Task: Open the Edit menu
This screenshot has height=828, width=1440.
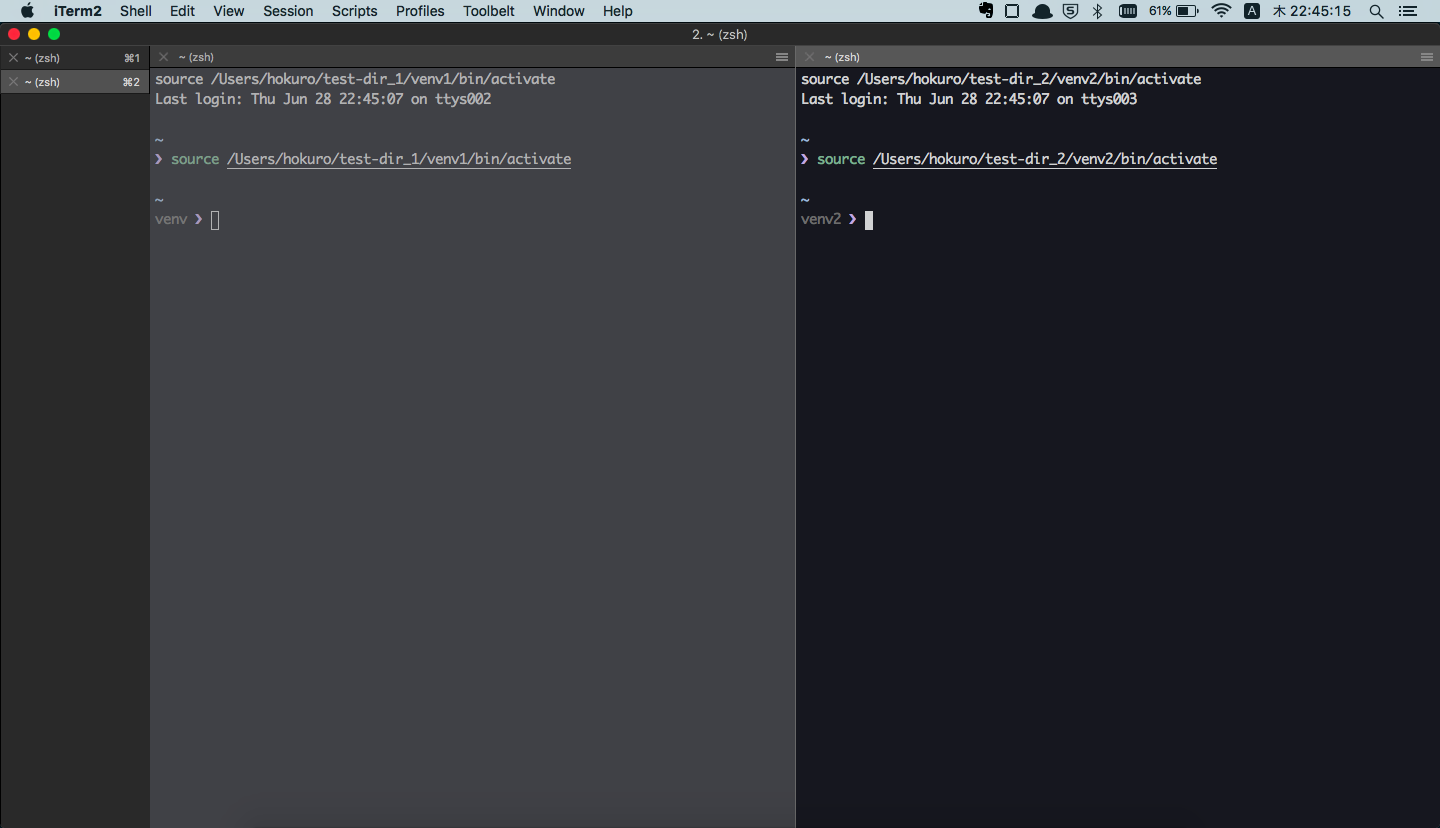Action: coord(182,11)
